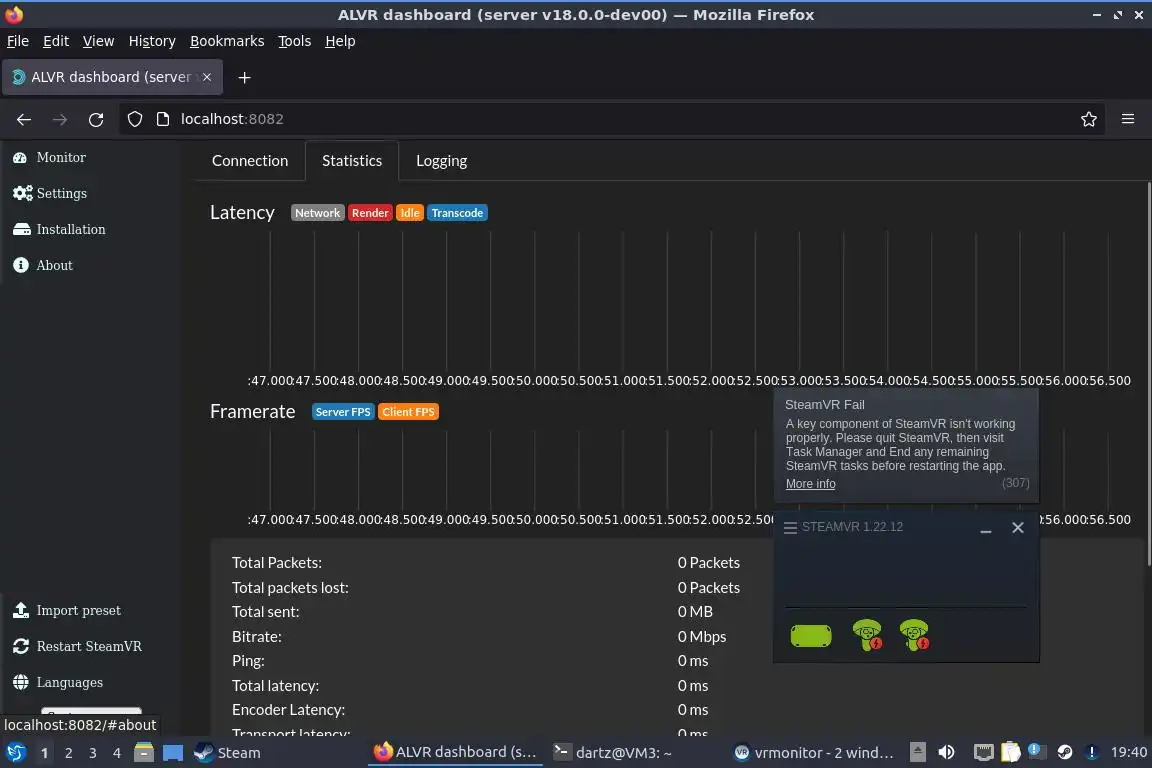Open the Installation sidebar item
The width and height of the screenshot is (1152, 768).
click(59, 229)
